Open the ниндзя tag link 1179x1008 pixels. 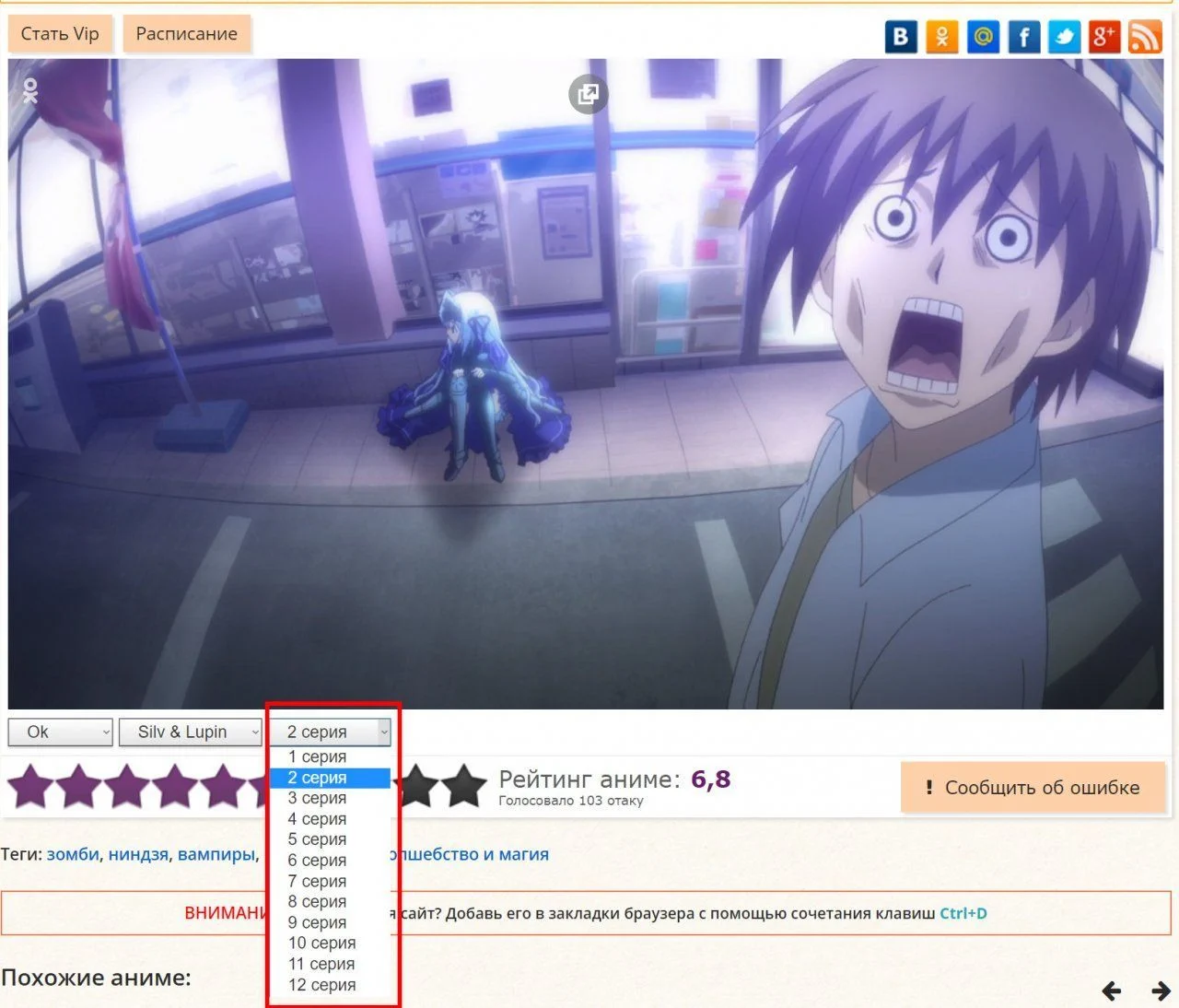(138, 854)
